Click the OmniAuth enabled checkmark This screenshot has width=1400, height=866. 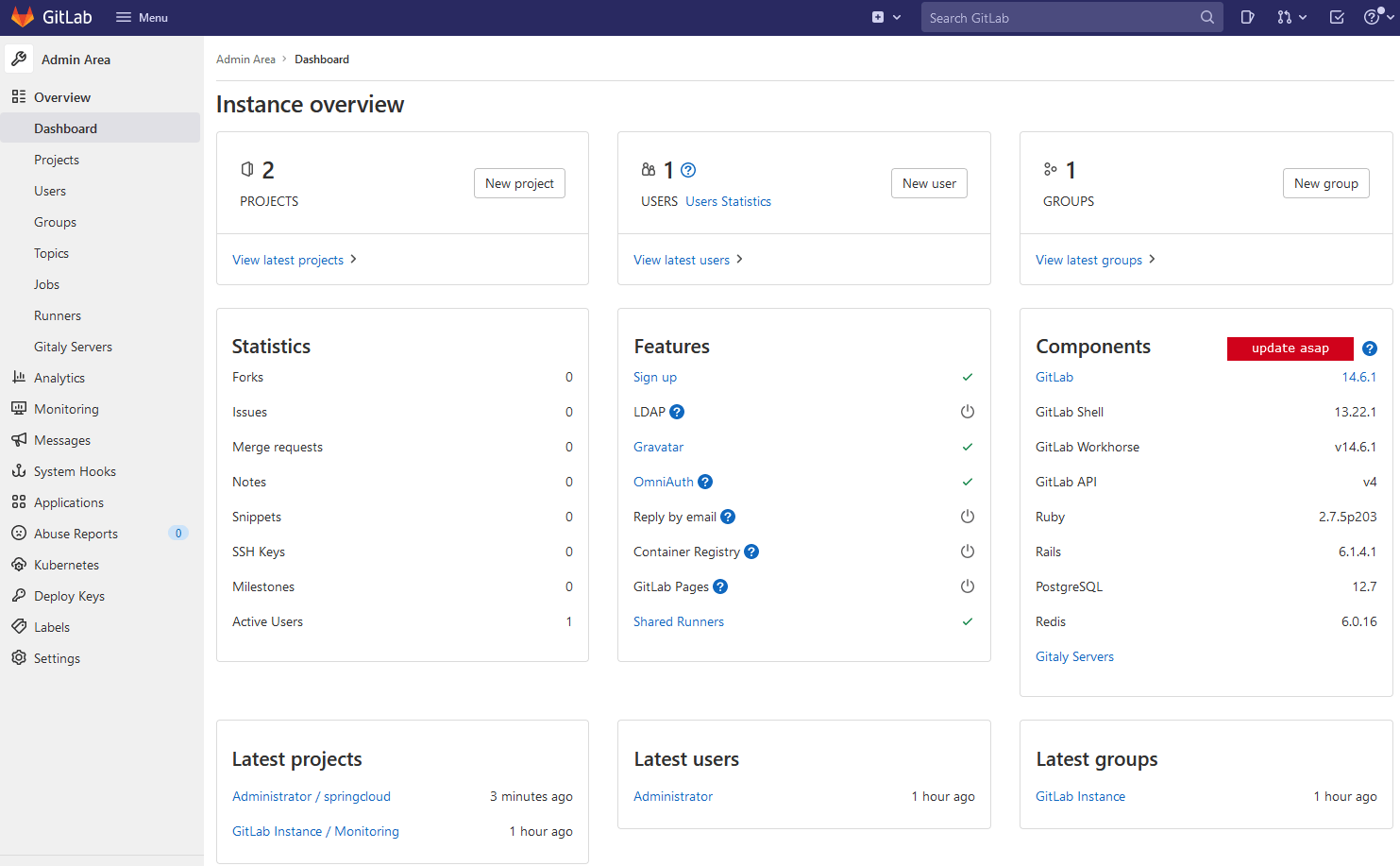coord(968,482)
